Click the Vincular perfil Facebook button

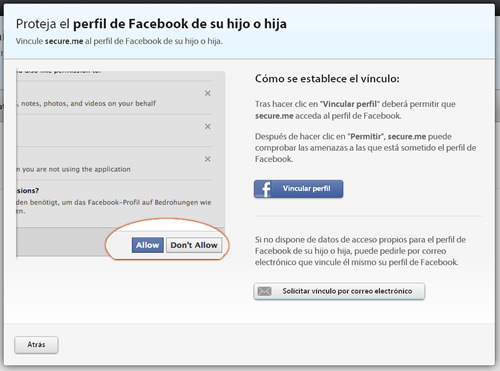click(298, 189)
